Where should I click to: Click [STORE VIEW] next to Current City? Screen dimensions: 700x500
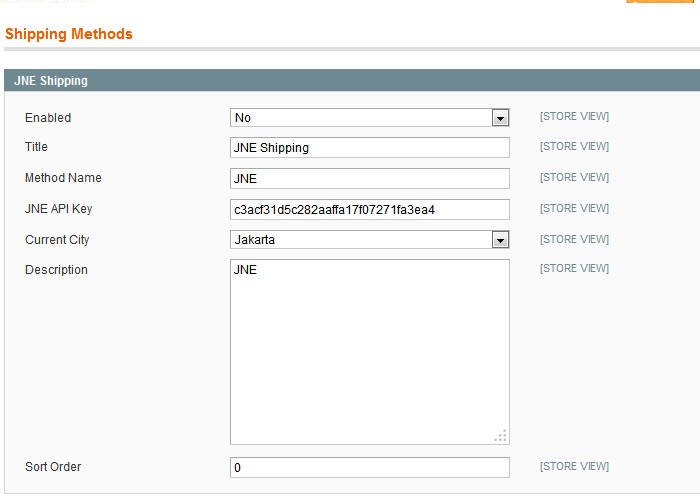click(x=574, y=240)
